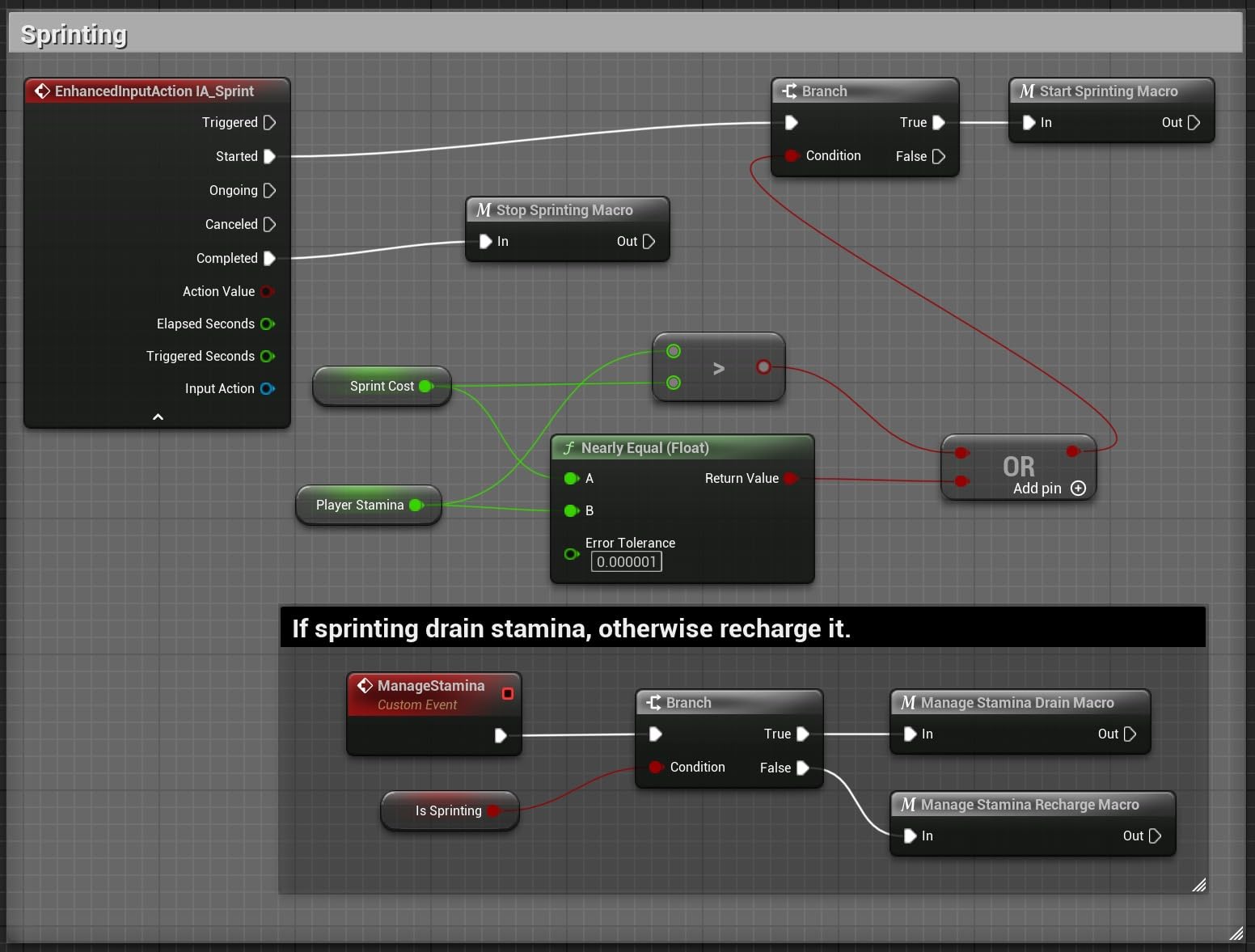Viewport: 1255px width, 952px height.
Task: Select the Stop Sprinting Macro node title
Action: click(x=564, y=209)
